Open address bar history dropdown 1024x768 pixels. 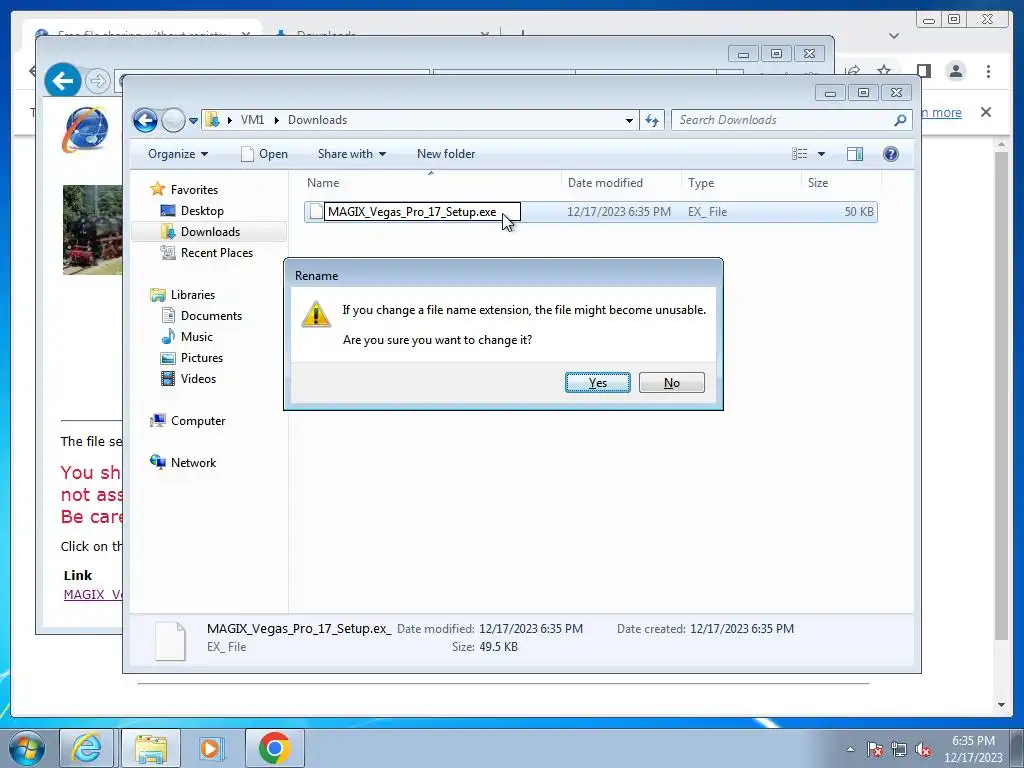(x=629, y=120)
